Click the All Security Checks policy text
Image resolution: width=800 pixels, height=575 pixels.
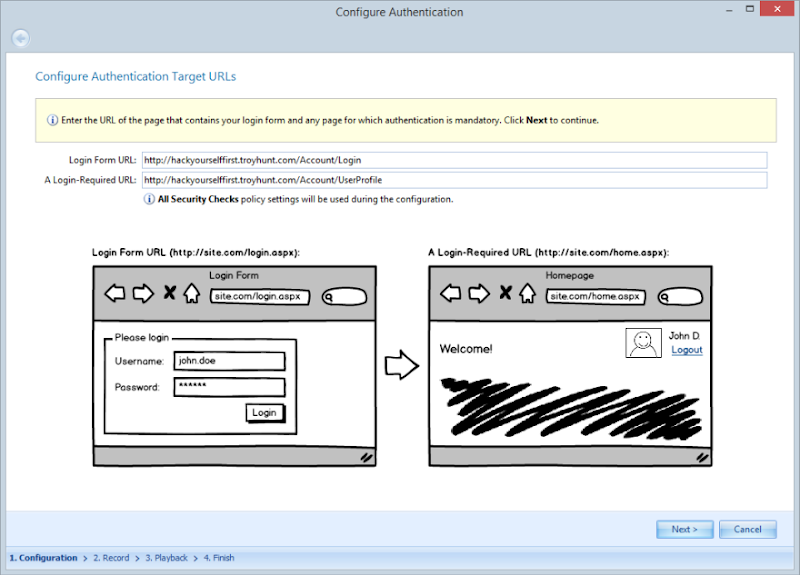pos(305,199)
